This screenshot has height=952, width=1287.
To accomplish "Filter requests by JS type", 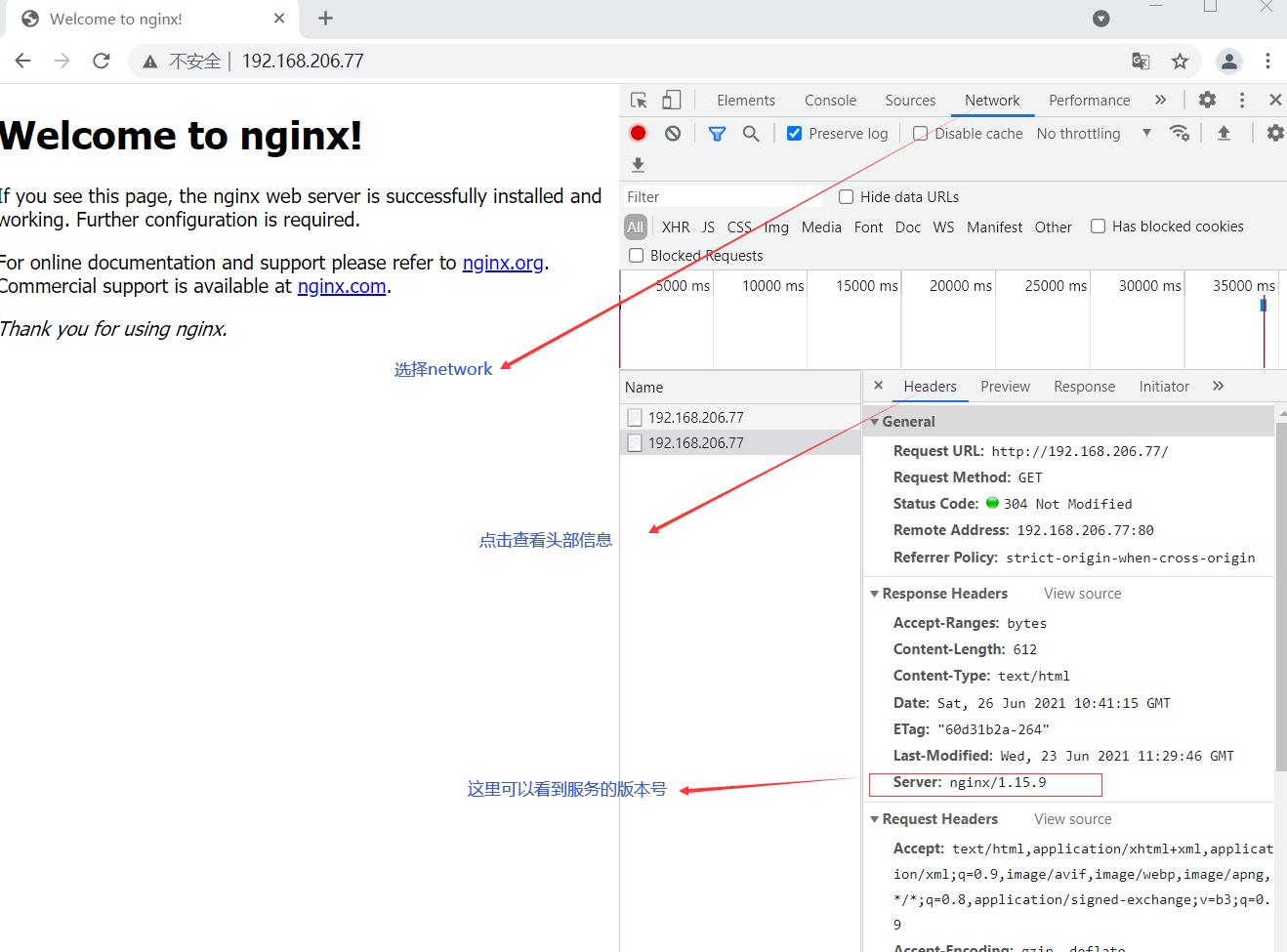I will [x=708, y=228].
